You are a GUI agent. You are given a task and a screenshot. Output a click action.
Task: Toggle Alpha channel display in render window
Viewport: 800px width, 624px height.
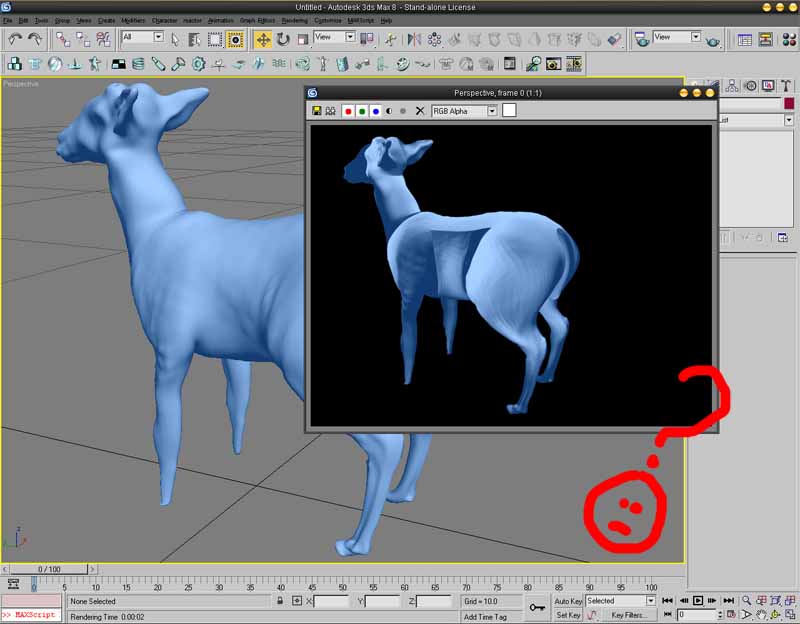pyautogui.click(x=389, y=111)
